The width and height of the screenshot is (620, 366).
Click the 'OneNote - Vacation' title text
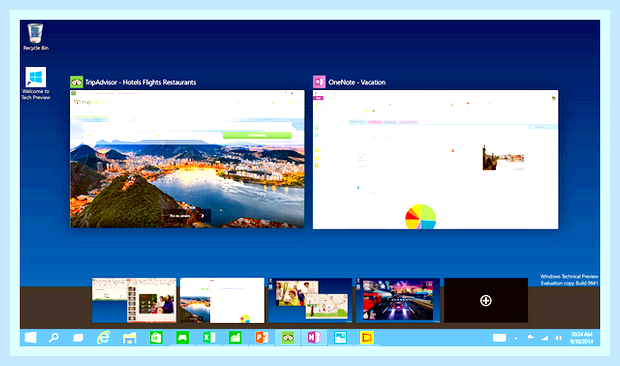[x=357, y=82]
